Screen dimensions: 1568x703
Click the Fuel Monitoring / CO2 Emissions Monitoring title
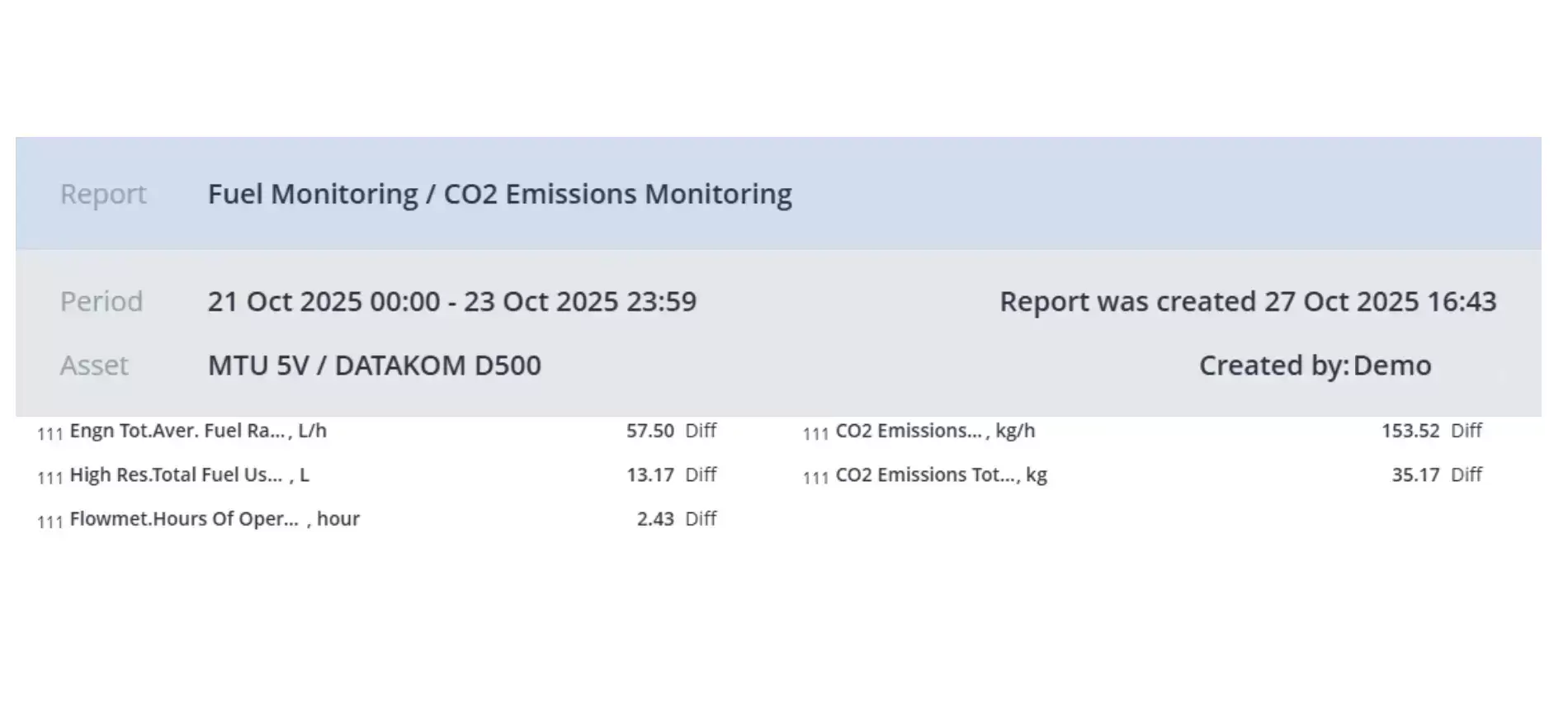(499, 194)
